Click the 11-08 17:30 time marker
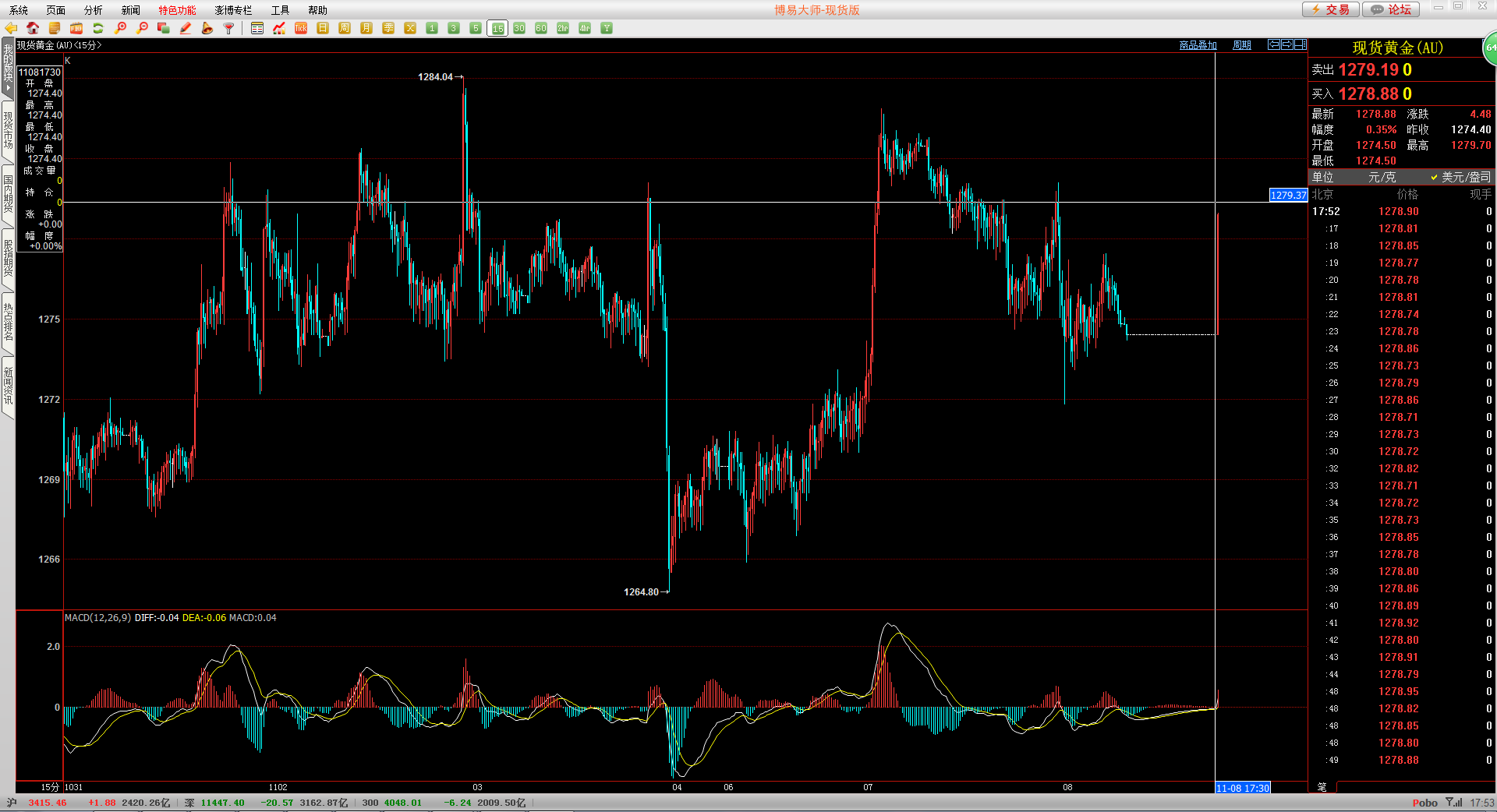Image resolution: width=1497 pixels, height=812 pixels. pyautogui.click(x=1243, y=788)
